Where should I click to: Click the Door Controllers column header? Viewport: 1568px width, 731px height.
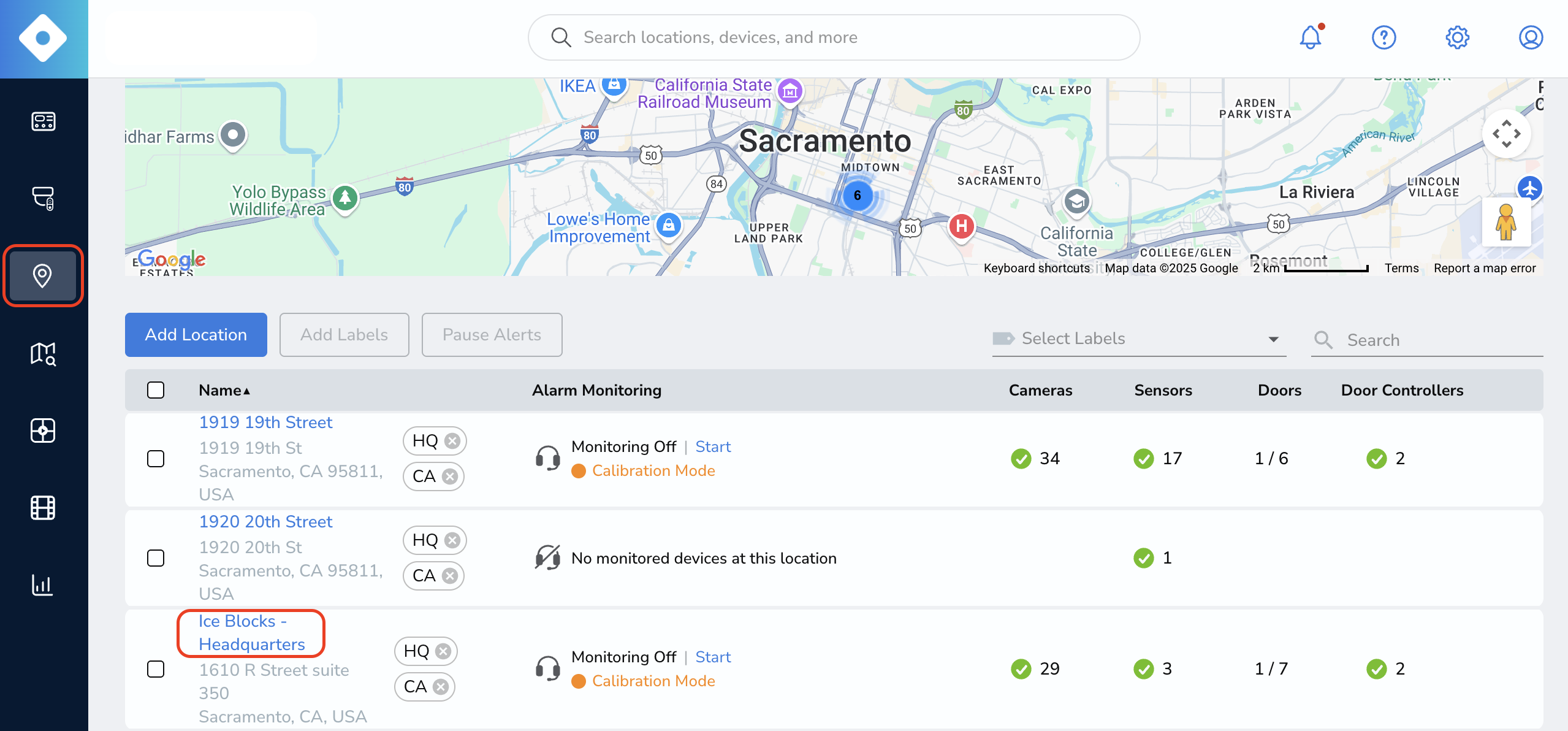pyautogui.click(x=1402, y=390)
